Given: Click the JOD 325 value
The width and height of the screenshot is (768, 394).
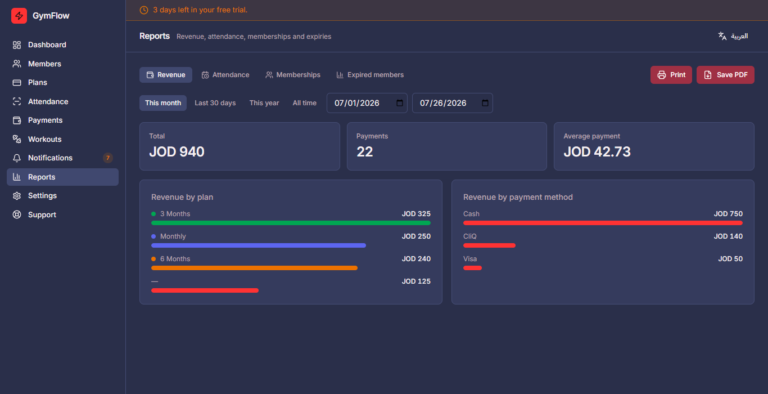Looking at the screenshot, I should point(416,214).
